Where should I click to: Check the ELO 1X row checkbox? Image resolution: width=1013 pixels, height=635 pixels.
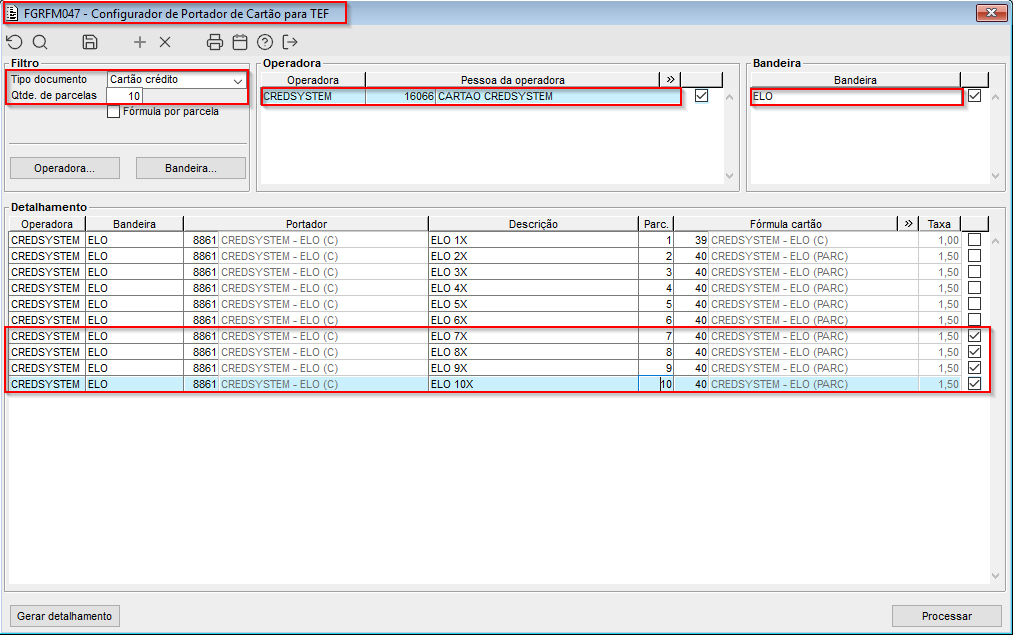pos(974,240)
